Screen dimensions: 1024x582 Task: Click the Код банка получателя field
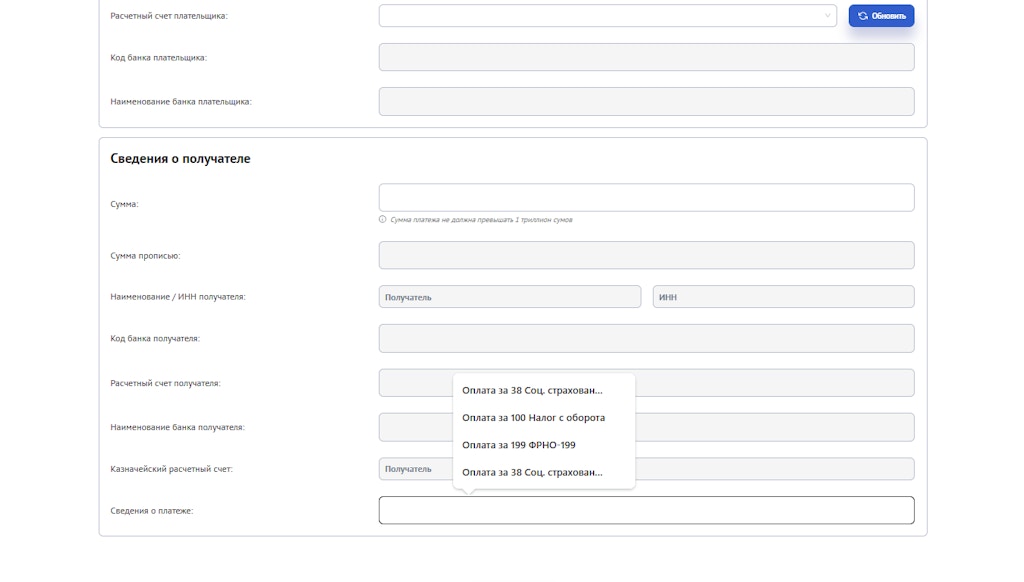[x=647, y=338]
